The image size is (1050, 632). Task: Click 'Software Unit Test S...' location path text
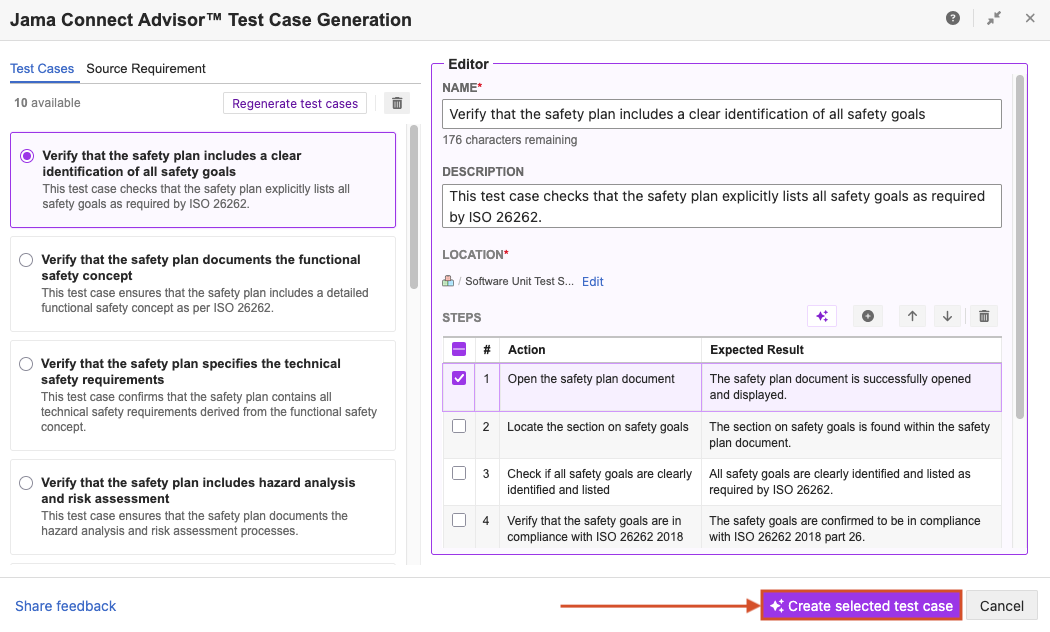pos(519,281)
